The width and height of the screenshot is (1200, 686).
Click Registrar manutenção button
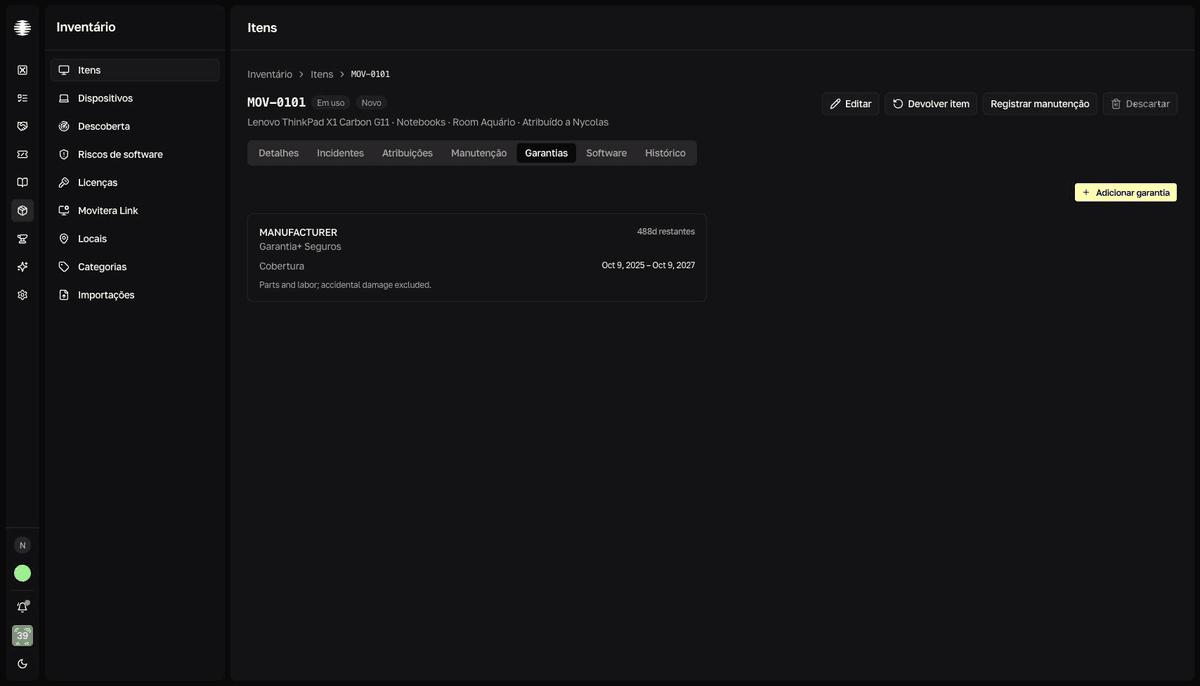[1040, 104]
